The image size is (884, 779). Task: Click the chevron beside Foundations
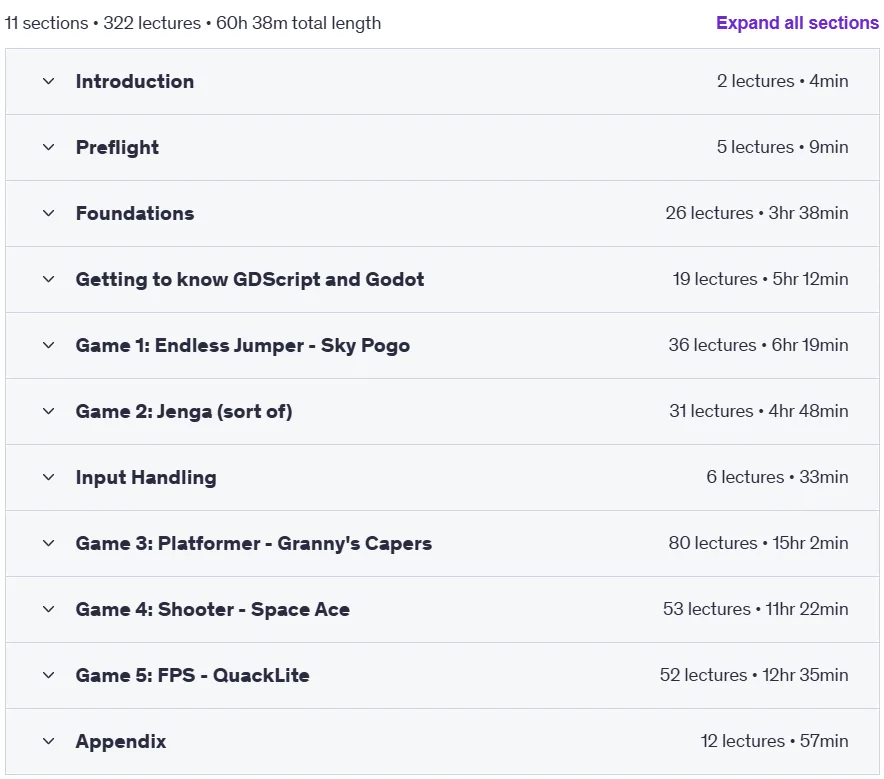(48, 213)
